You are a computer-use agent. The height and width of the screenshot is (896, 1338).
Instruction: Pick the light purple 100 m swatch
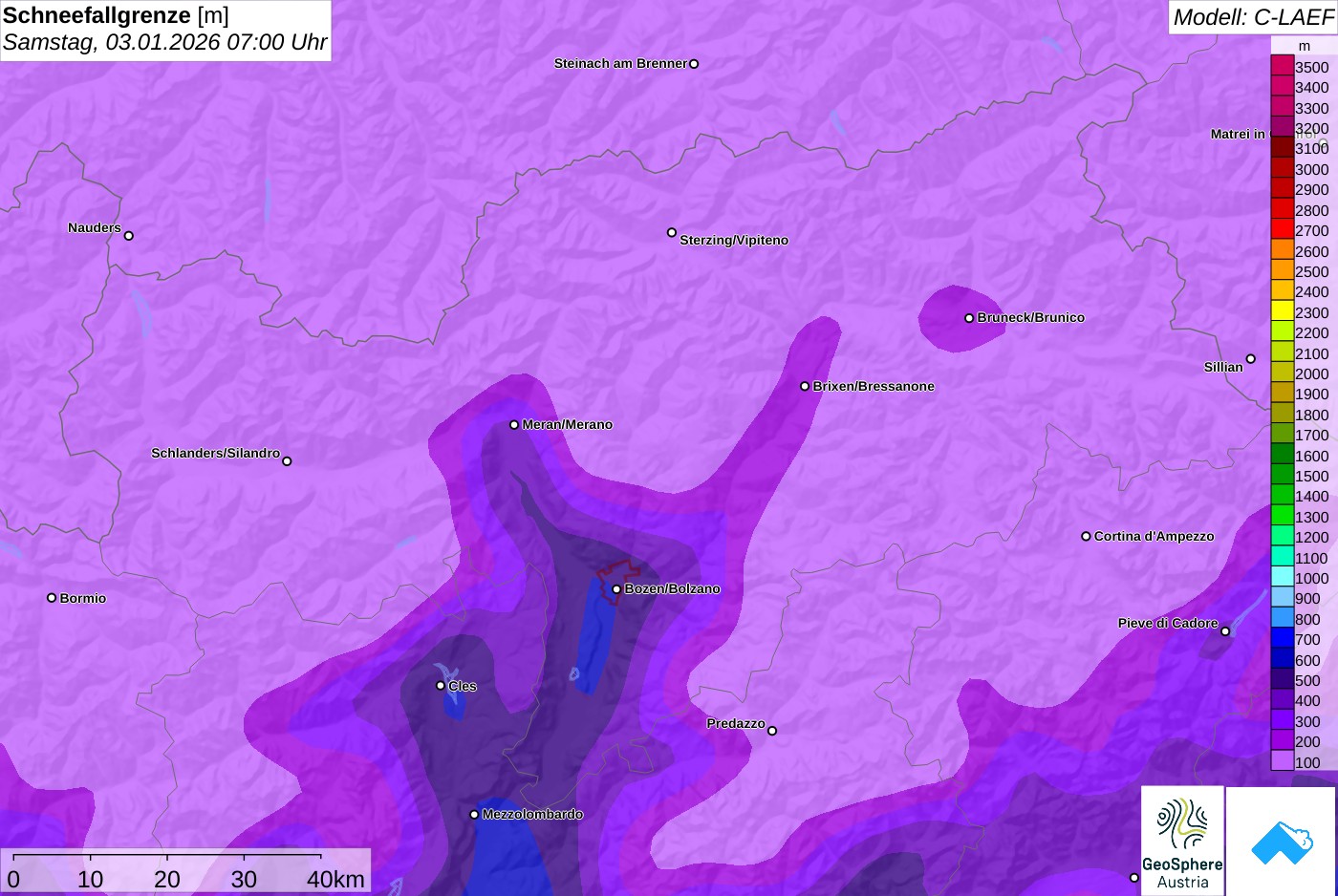click(x=1282, y=761)
